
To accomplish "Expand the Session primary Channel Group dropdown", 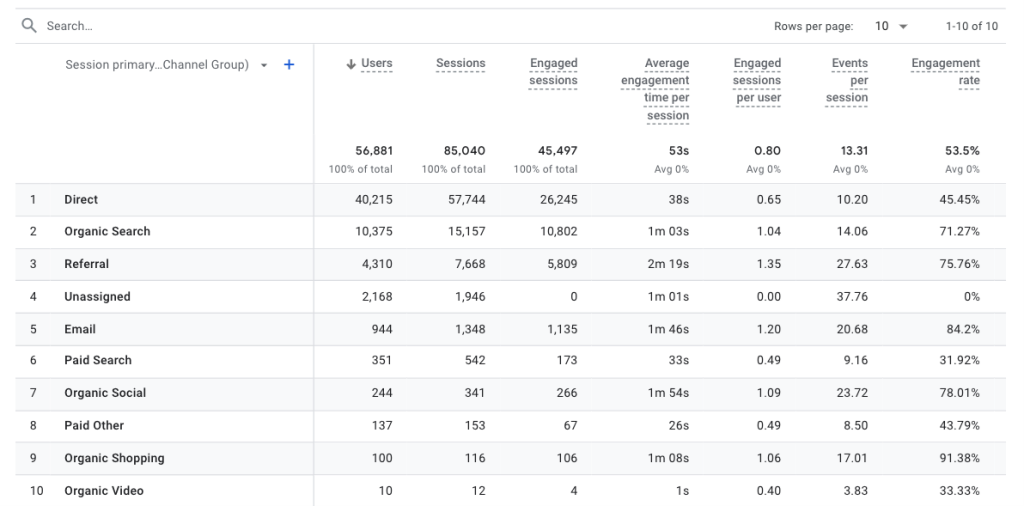I will pos(264,65).
